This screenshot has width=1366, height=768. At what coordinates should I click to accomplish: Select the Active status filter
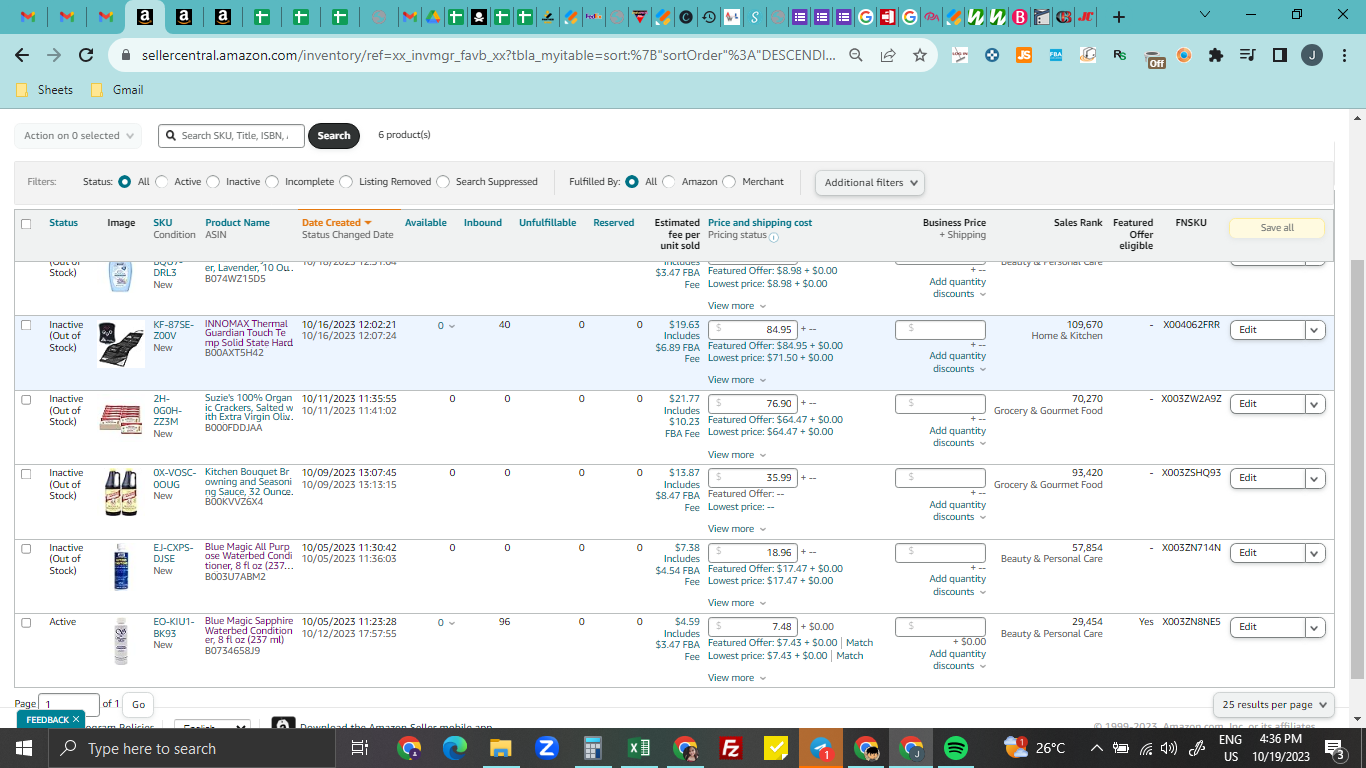162,182
